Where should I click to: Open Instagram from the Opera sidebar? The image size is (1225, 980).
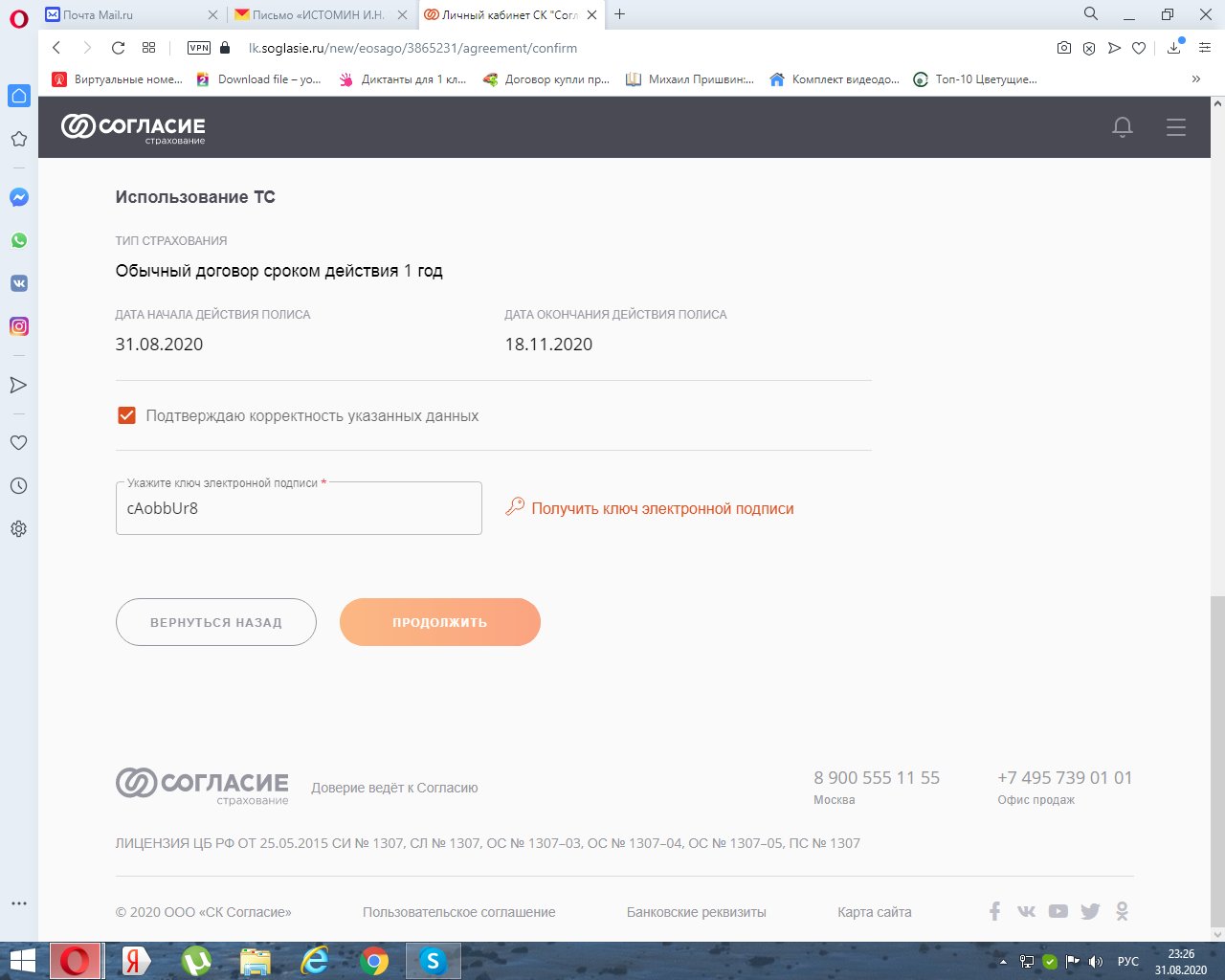coord(18,326)
